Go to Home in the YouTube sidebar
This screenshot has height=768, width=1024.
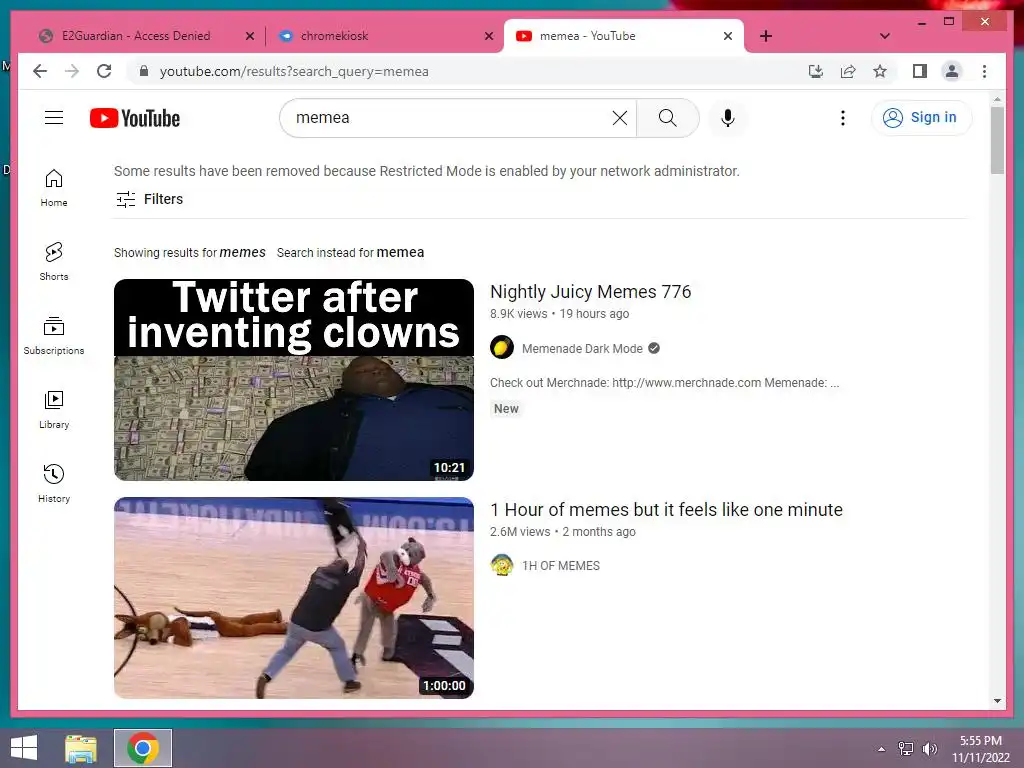(54, 188)
